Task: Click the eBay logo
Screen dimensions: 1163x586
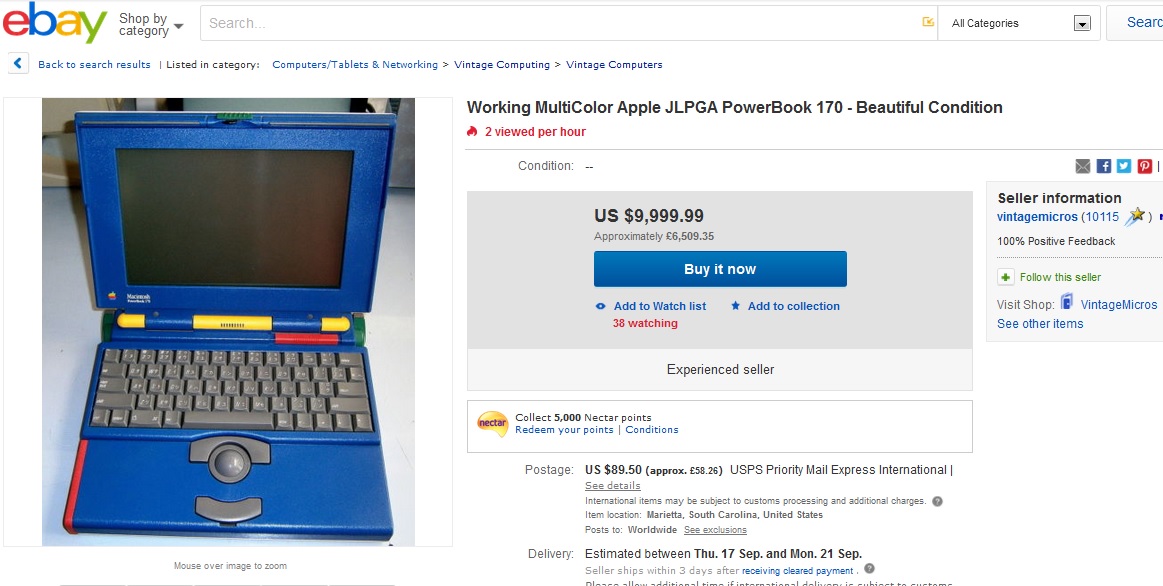Action: click(56, 22)
